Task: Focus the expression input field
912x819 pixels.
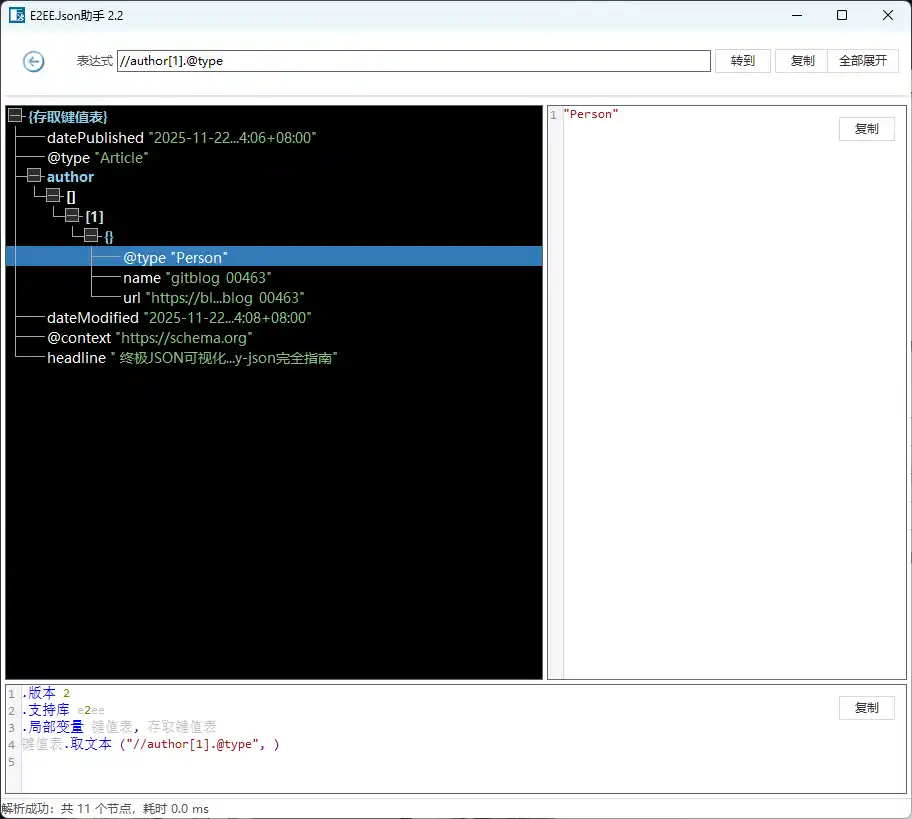Action: click(414, 61)
